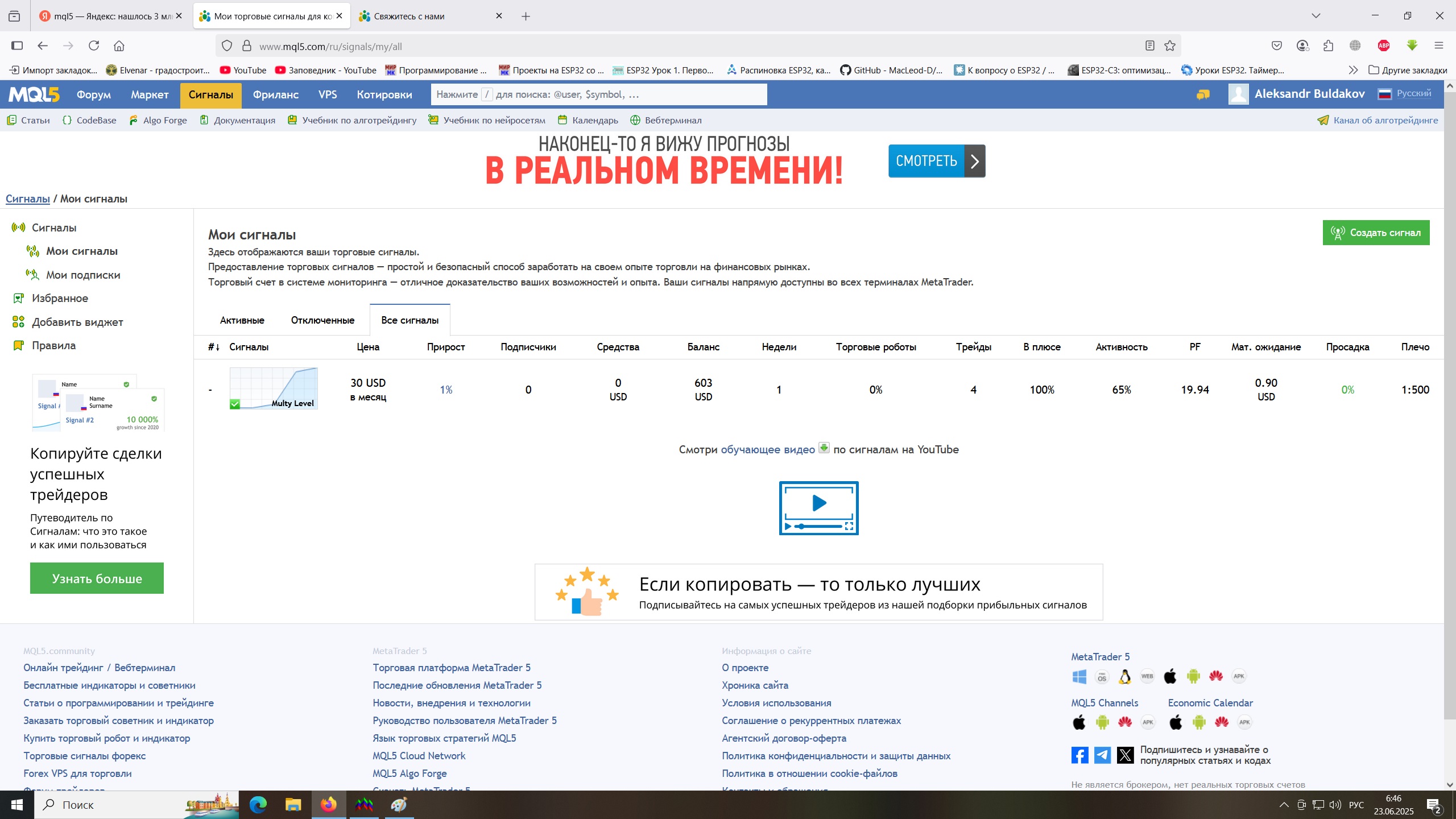Click the Telegram social icon in footer
Viewport: 1456px width, 819px height.
coord(1102,755)
